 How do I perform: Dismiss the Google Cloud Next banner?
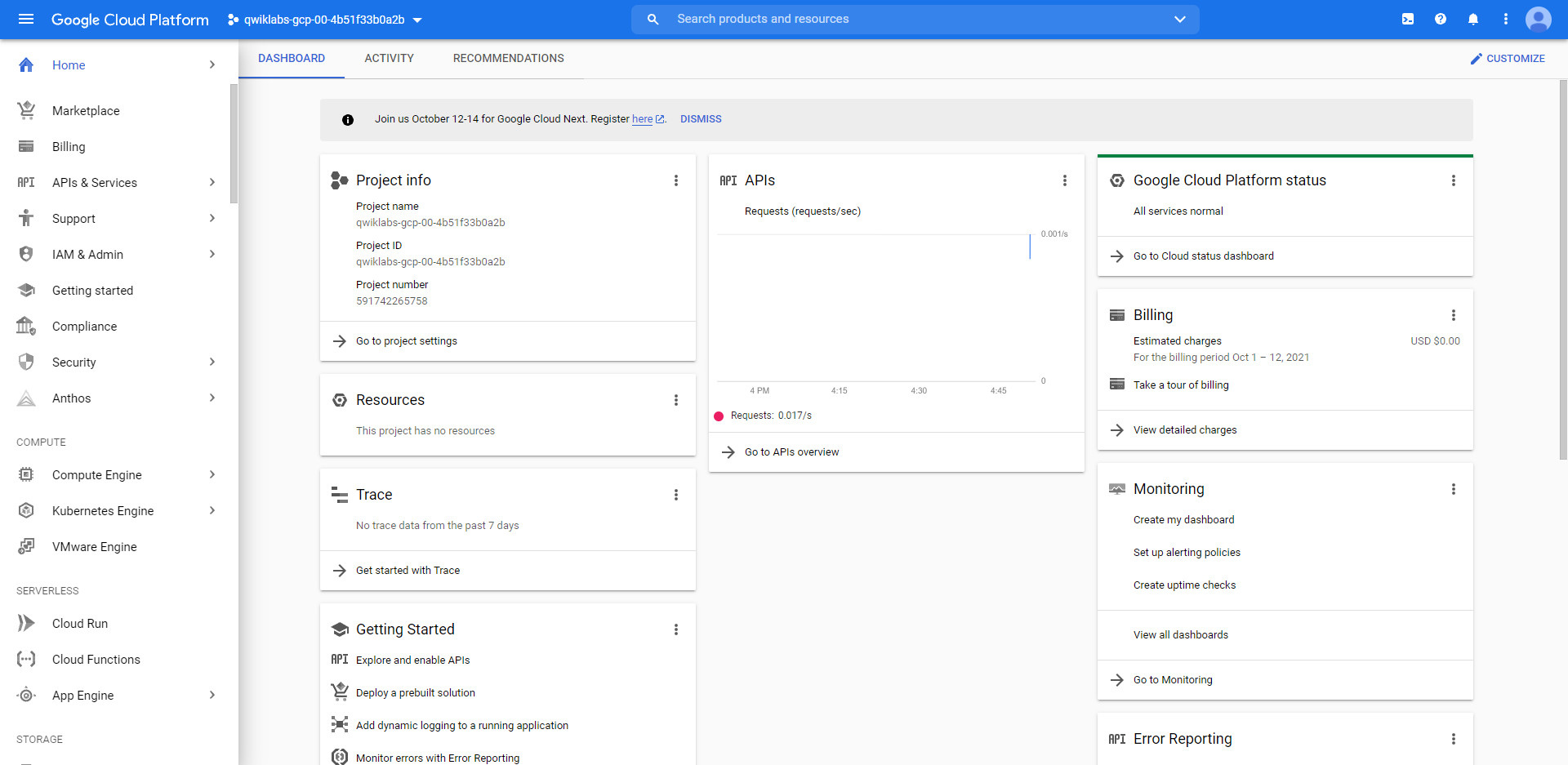click(700, 118)
